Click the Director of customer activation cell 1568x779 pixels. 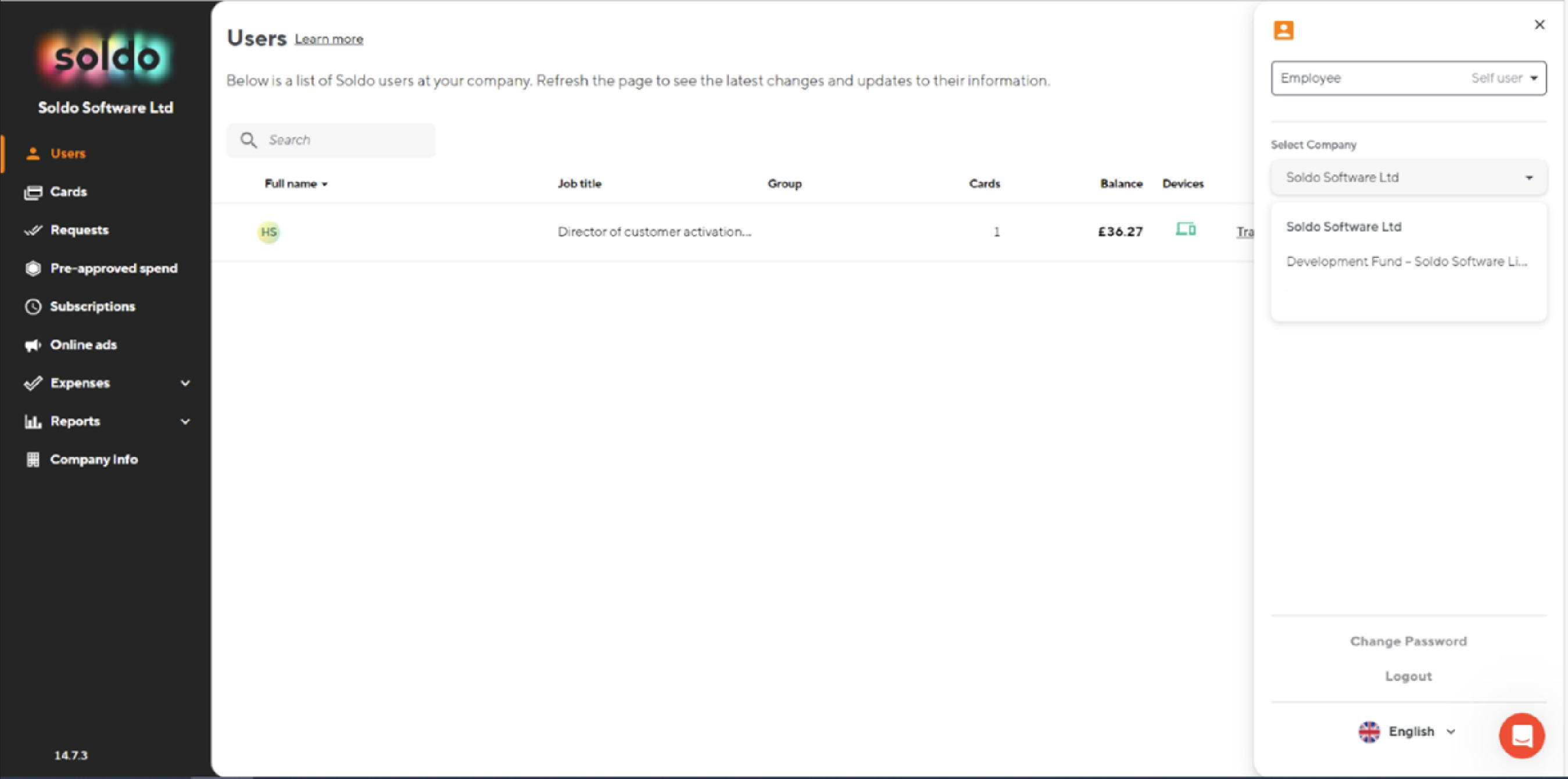click(654, 232)
